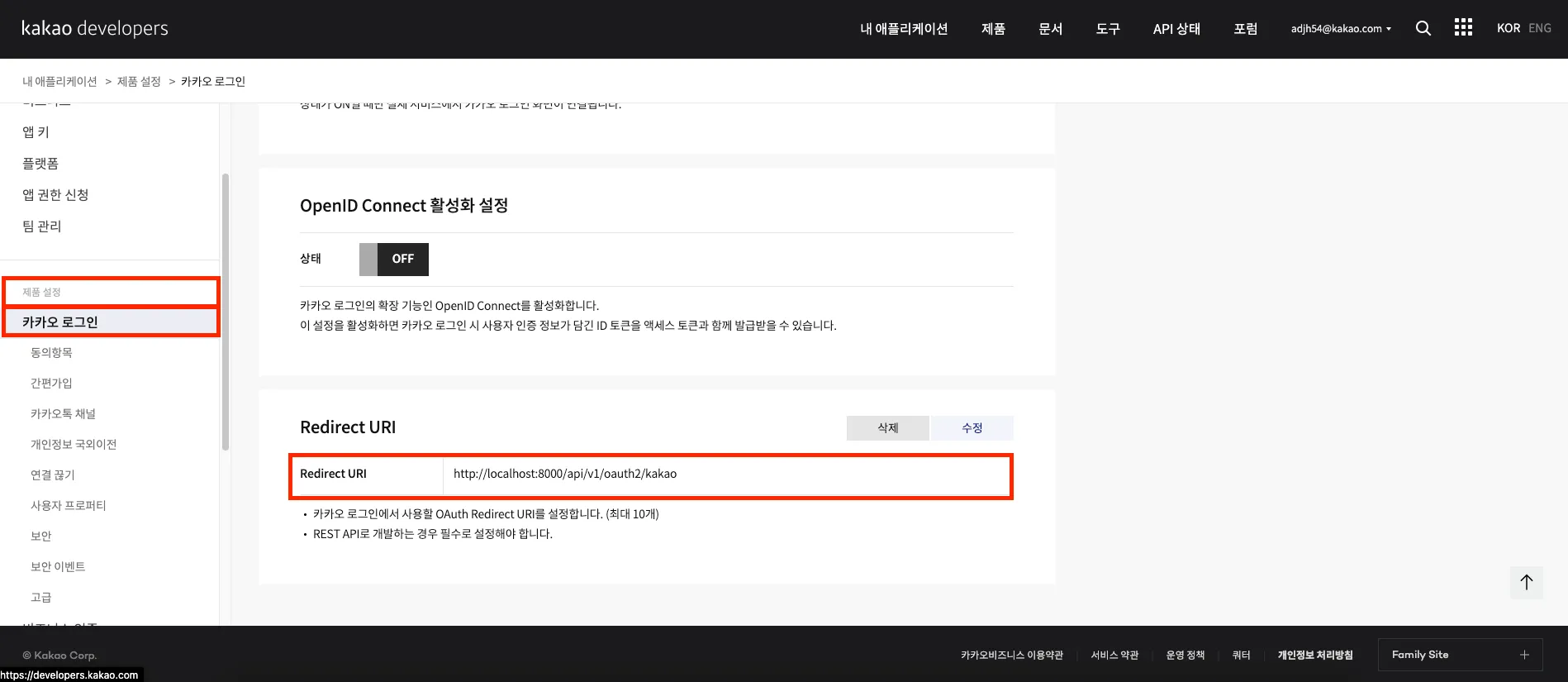Expand the Family Site plus icon

[1524, 655]
